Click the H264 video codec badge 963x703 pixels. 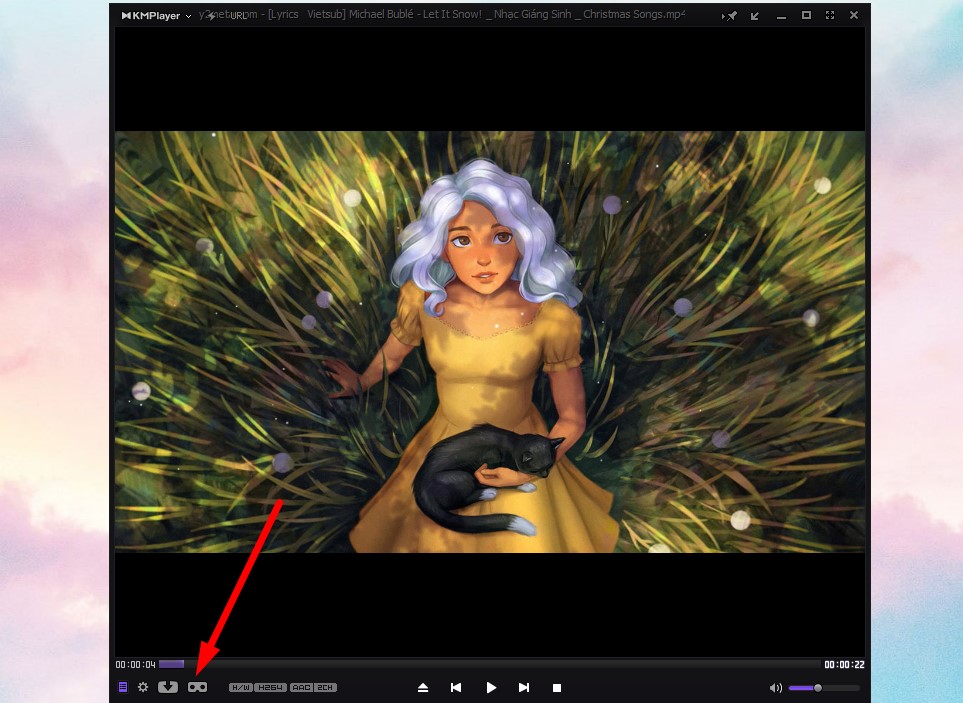click(270, 688)
